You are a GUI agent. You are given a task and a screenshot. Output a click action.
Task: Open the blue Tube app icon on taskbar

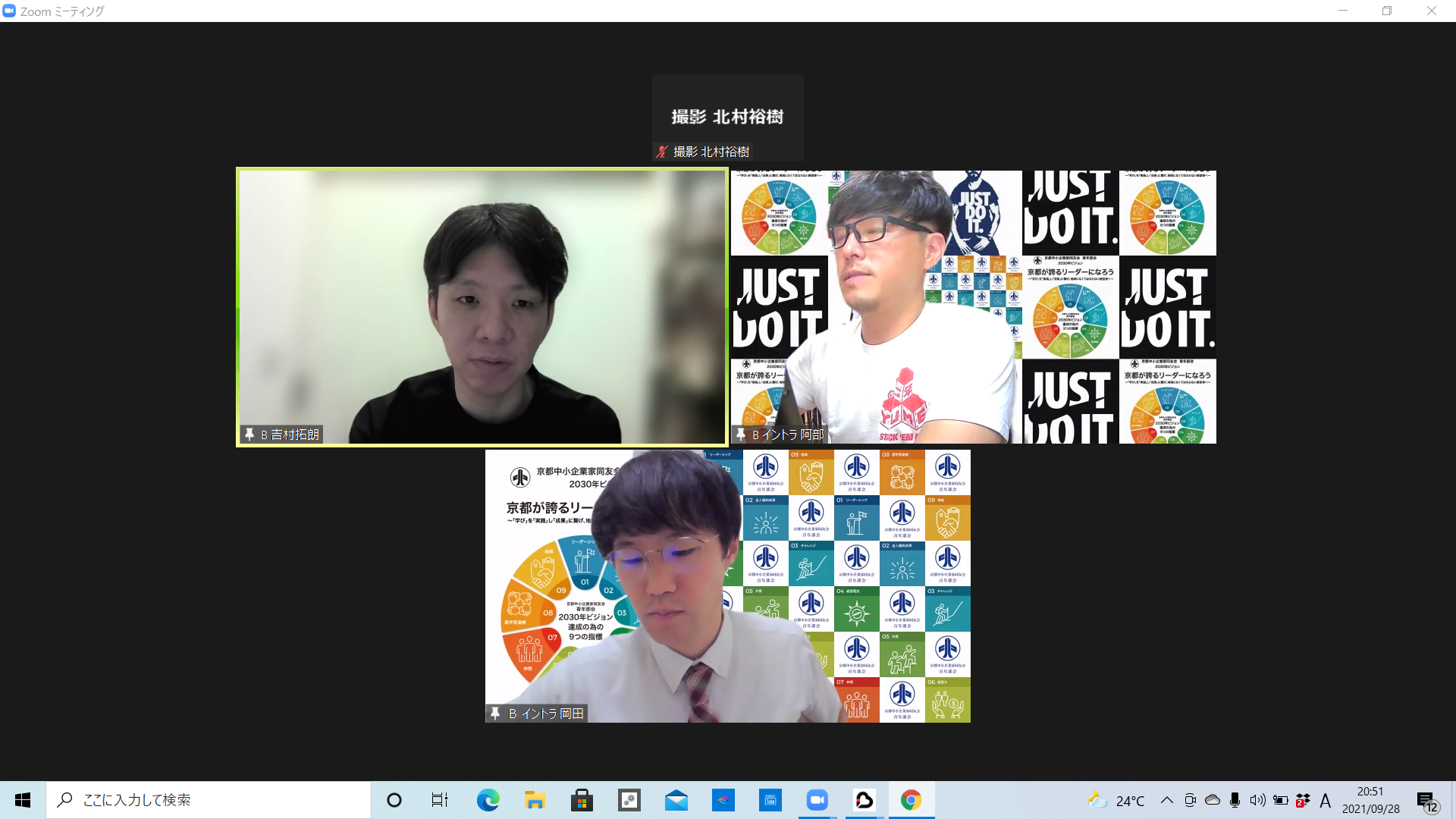tap(770, 800)
